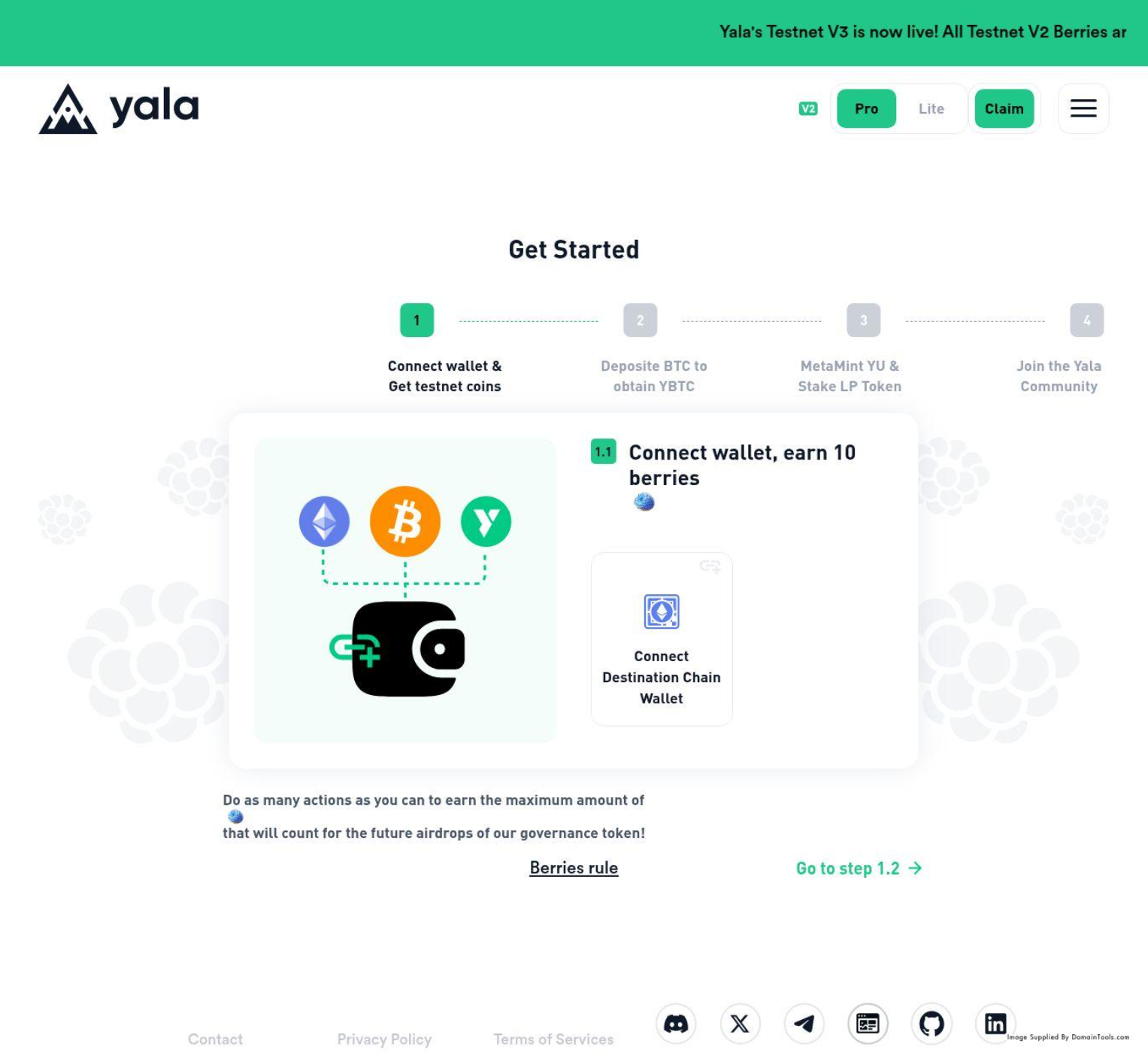Click the Yala mountain logo

click(68, 109)
